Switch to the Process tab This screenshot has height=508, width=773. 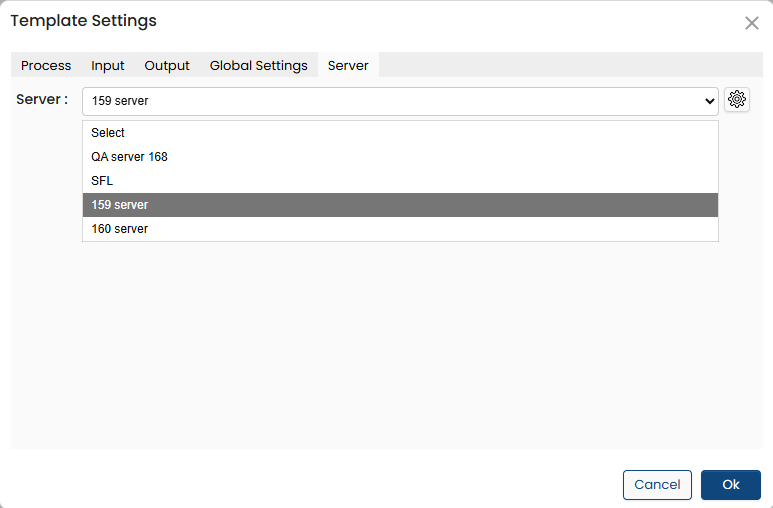tap(46, 66)
